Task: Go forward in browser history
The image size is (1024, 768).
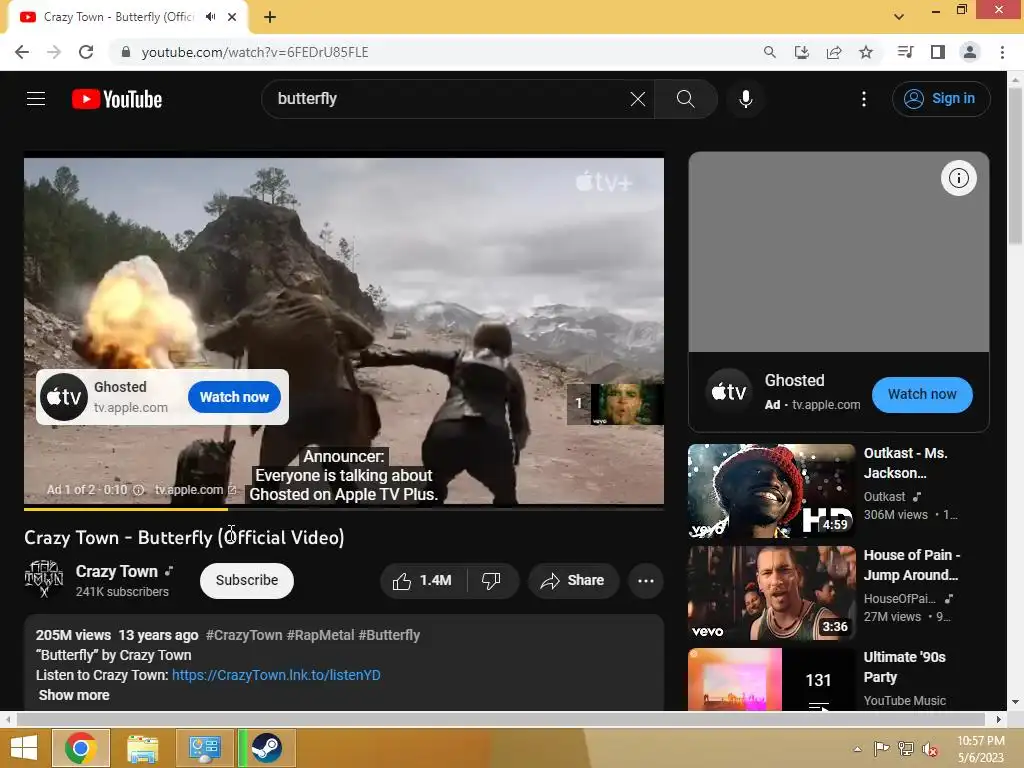Action: (54, 52)
